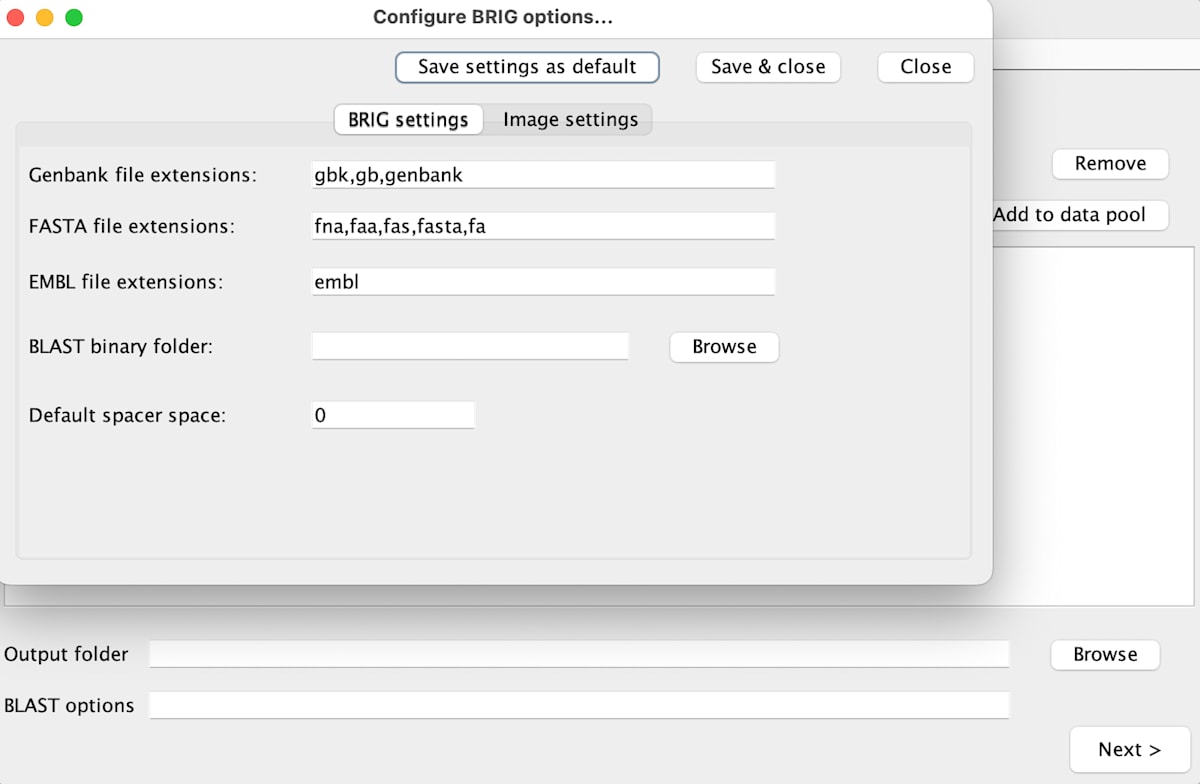The width and height of the screenshot is (1200, 784).
Task: Focus the Output folder field
Action: pyautogui.click(x=579, y=654)
